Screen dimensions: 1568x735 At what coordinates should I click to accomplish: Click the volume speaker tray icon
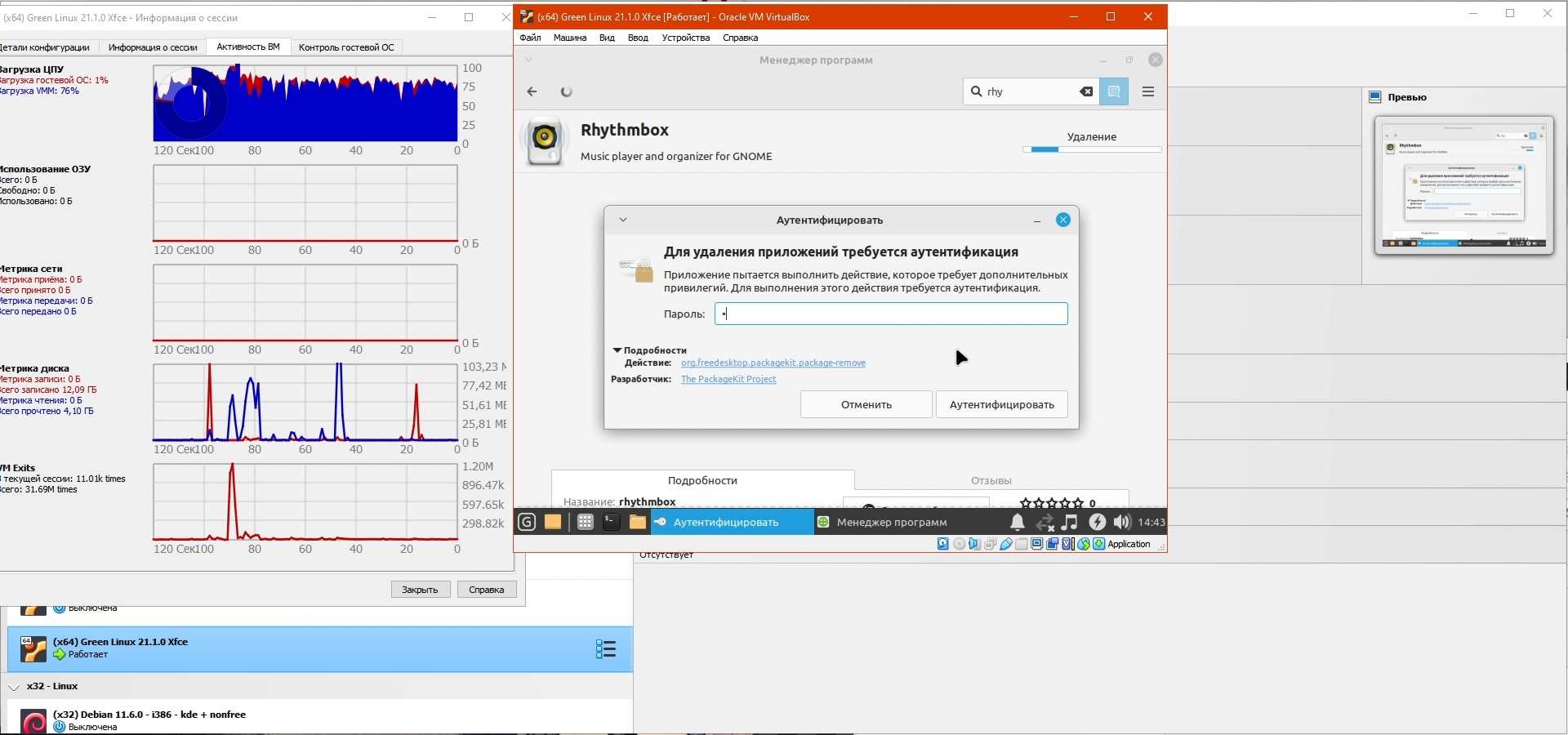click(1122, 522)
